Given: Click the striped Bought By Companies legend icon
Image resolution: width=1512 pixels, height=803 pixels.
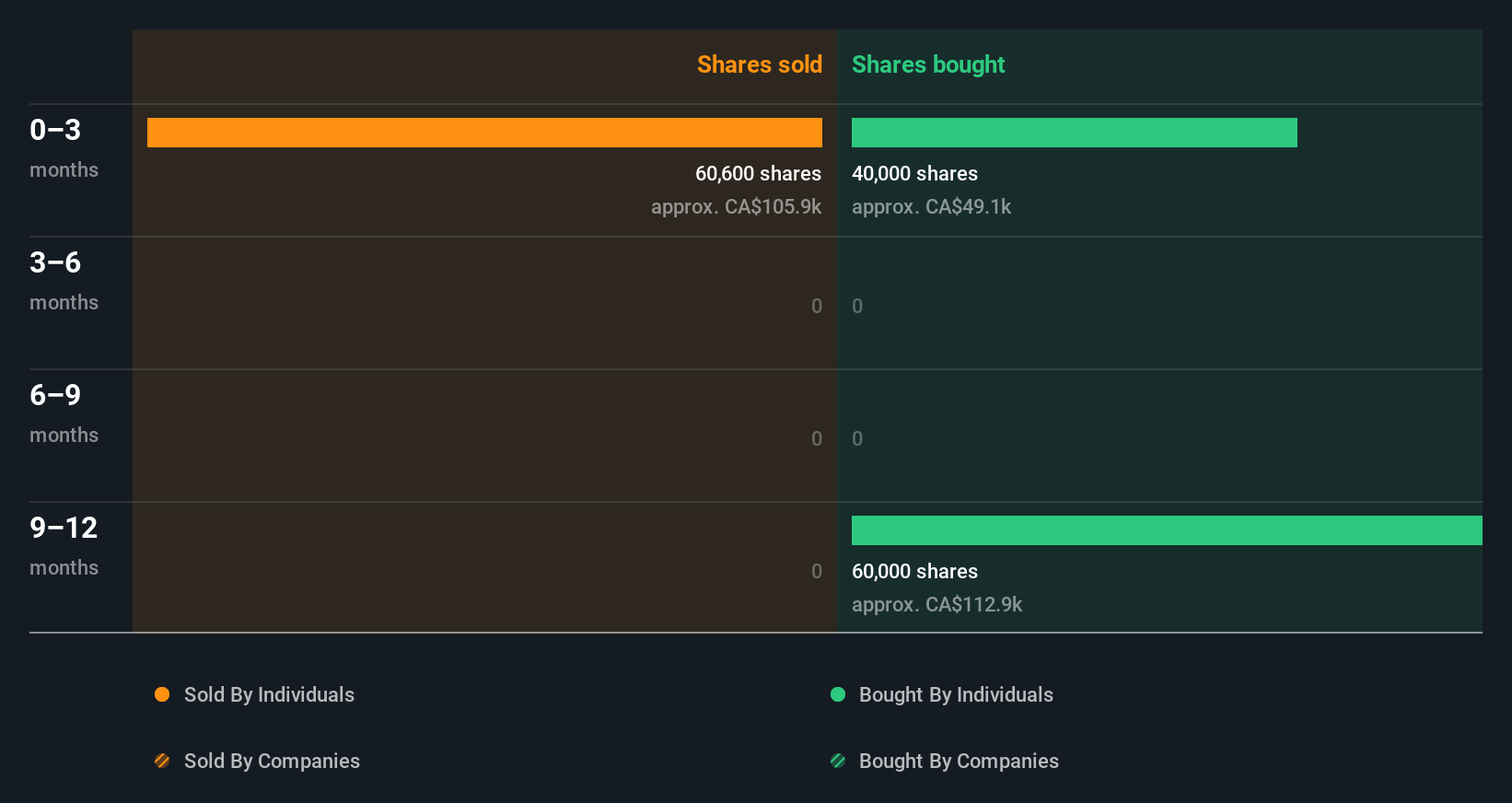Looking at the screenshot, I should (x=838, y=761).
